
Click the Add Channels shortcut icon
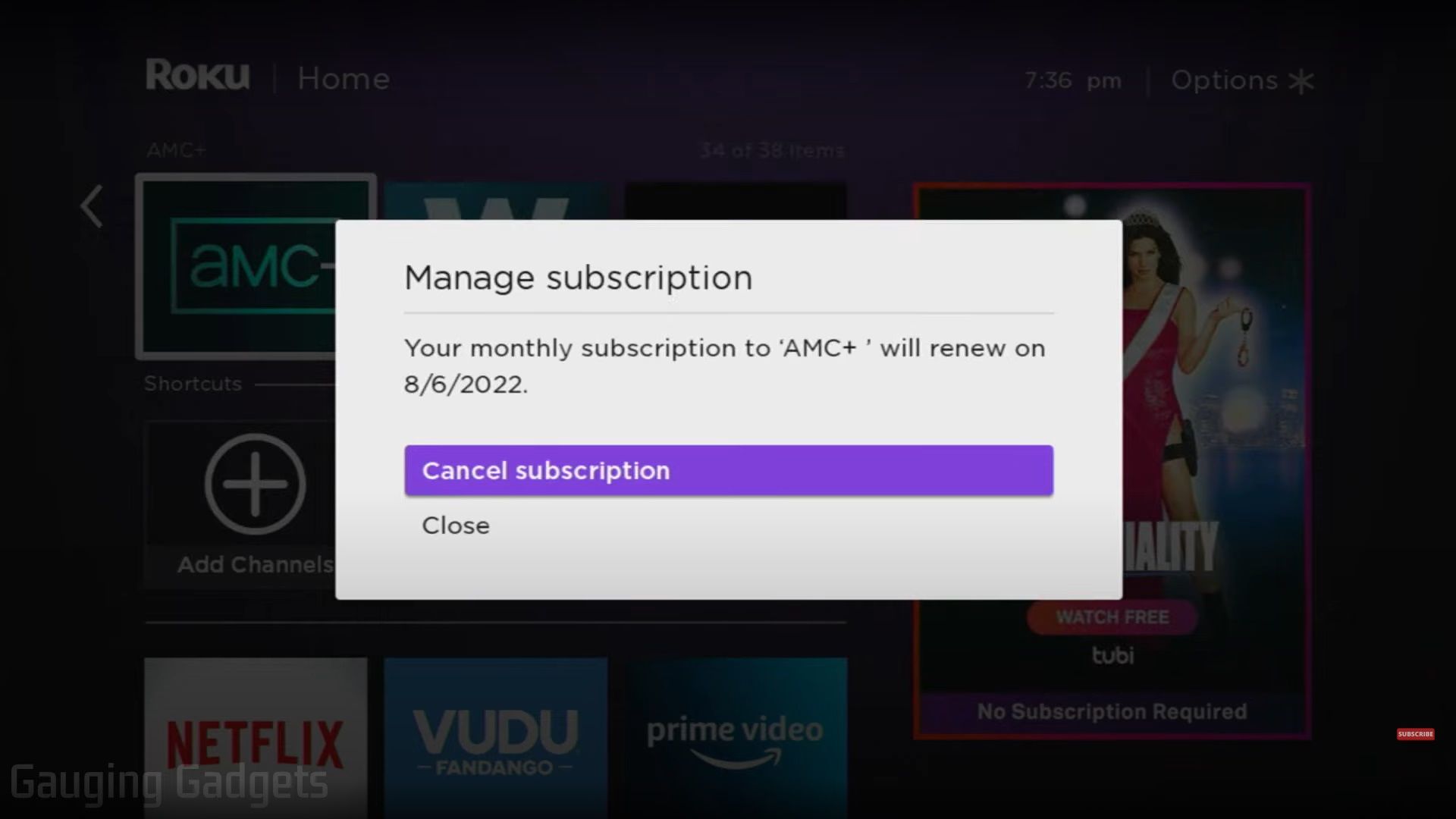(x=256, y=483)
